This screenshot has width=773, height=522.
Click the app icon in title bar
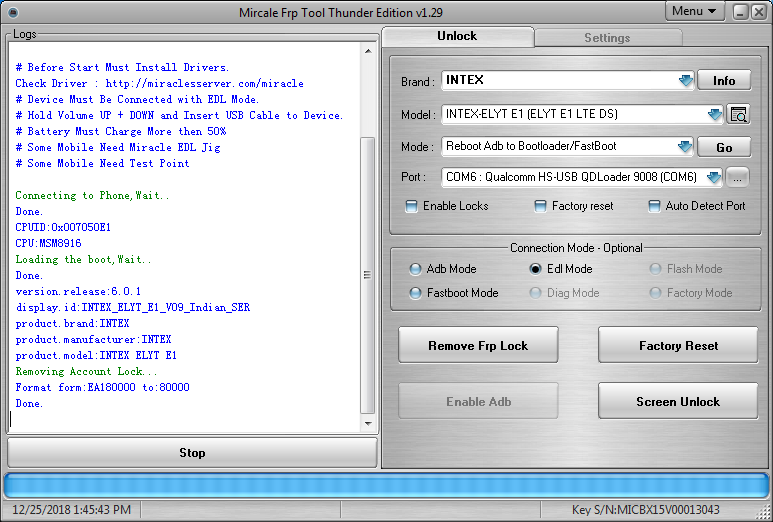13,12
